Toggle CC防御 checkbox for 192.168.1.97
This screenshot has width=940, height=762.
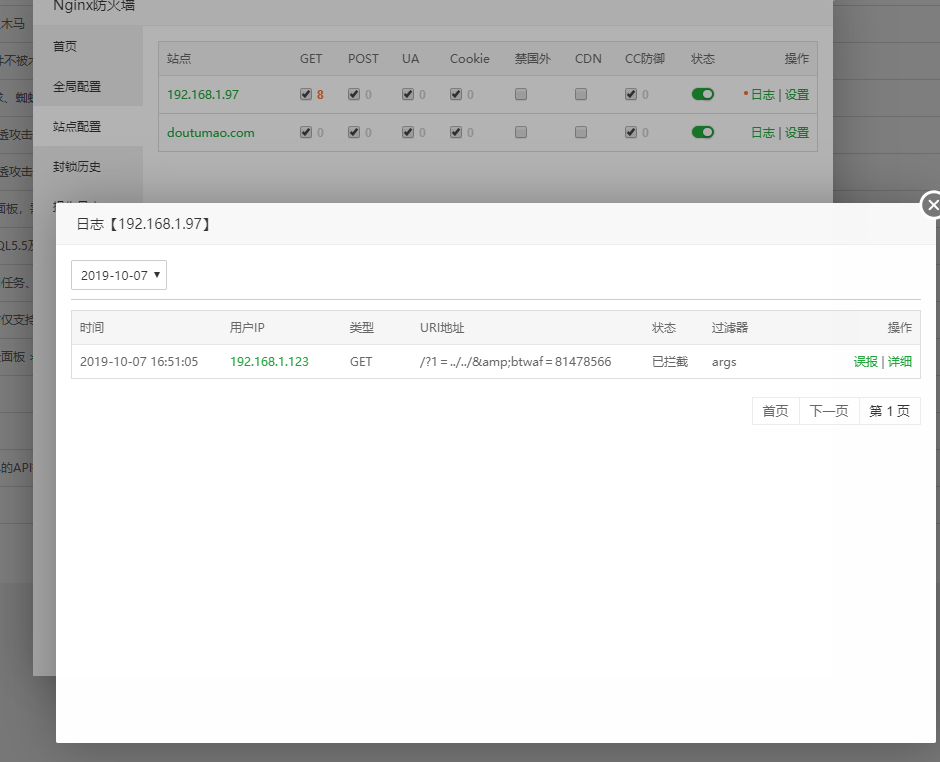631,94
